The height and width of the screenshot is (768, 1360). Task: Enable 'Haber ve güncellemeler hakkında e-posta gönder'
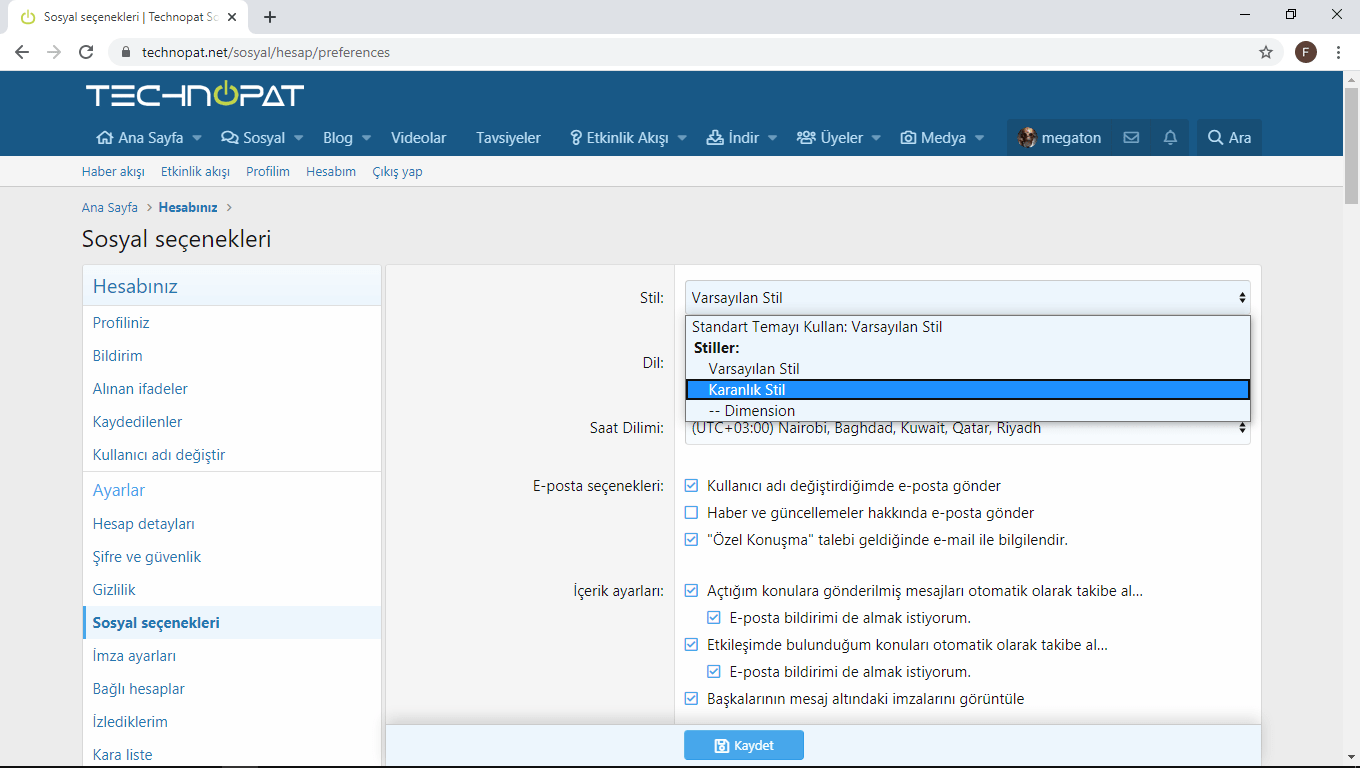point(691,513)
